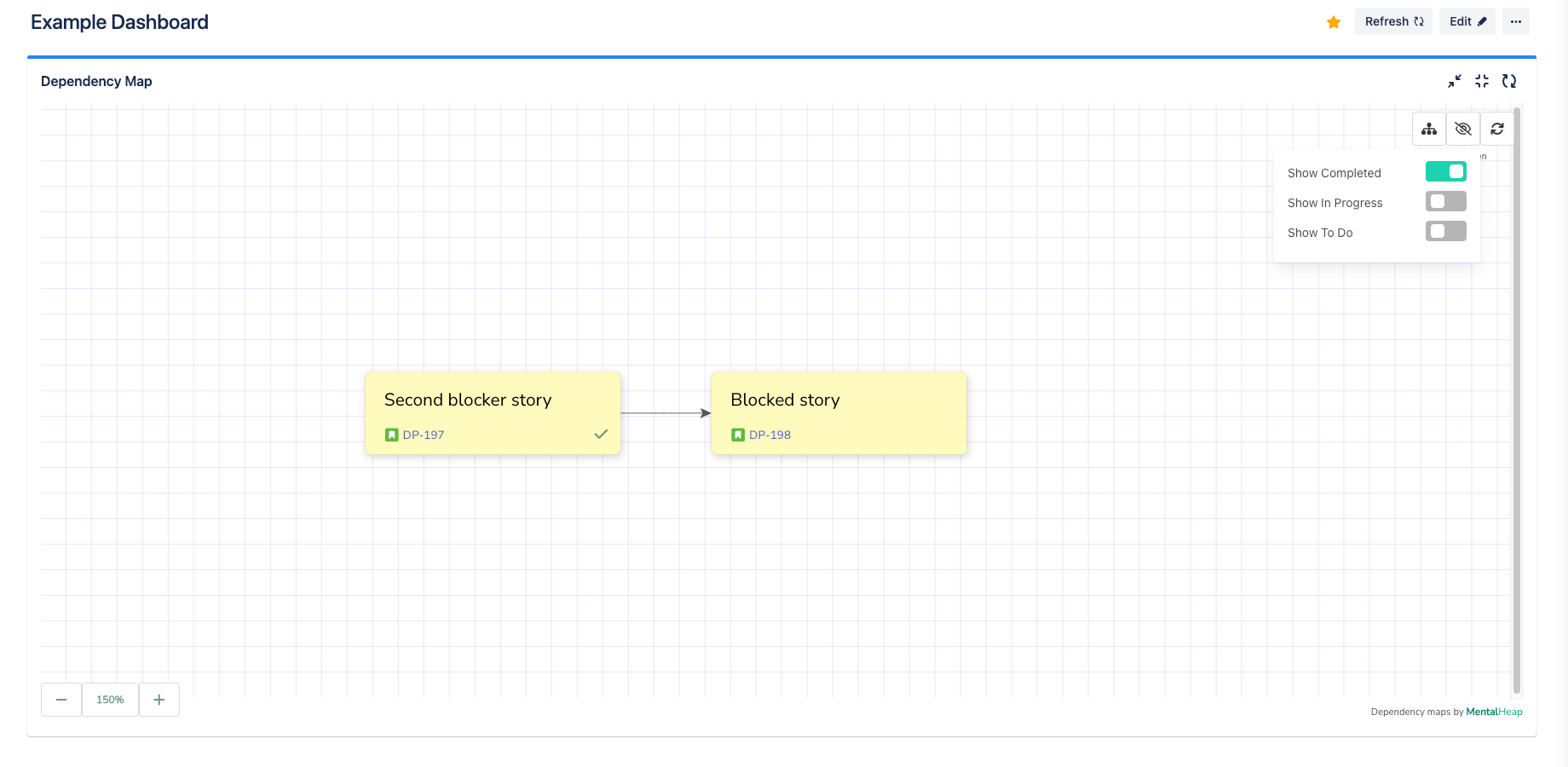Minimize the Dependency Map gadget
This screenshot has height=767, width=1568.
(x=1455, y=81)
